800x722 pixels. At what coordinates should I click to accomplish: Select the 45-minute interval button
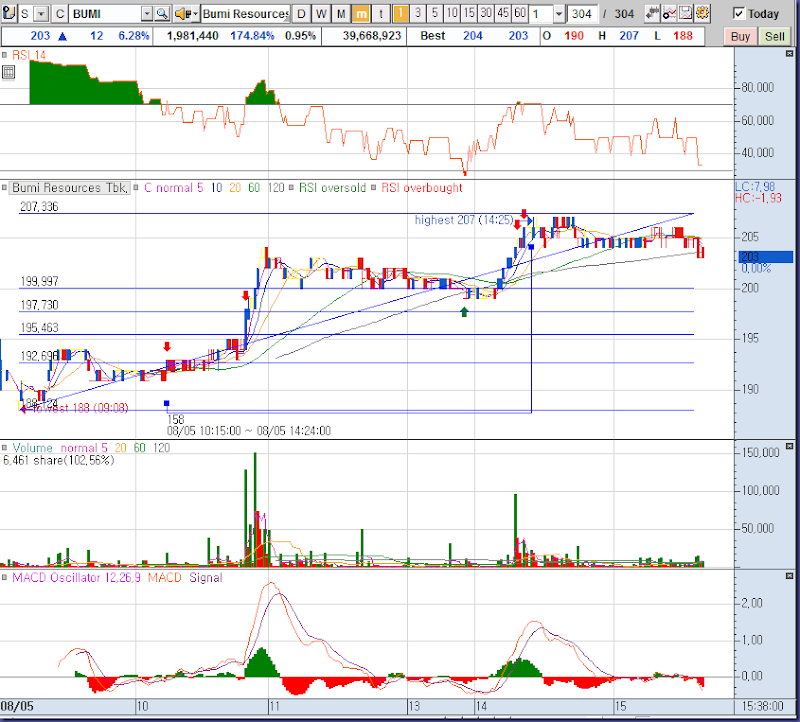click(x=503, y=13)
